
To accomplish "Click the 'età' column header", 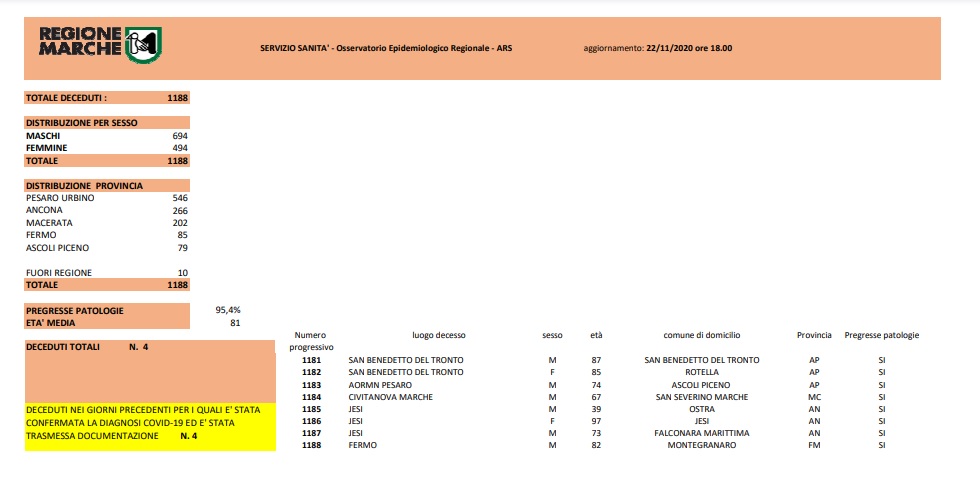I will click(596, 335).
